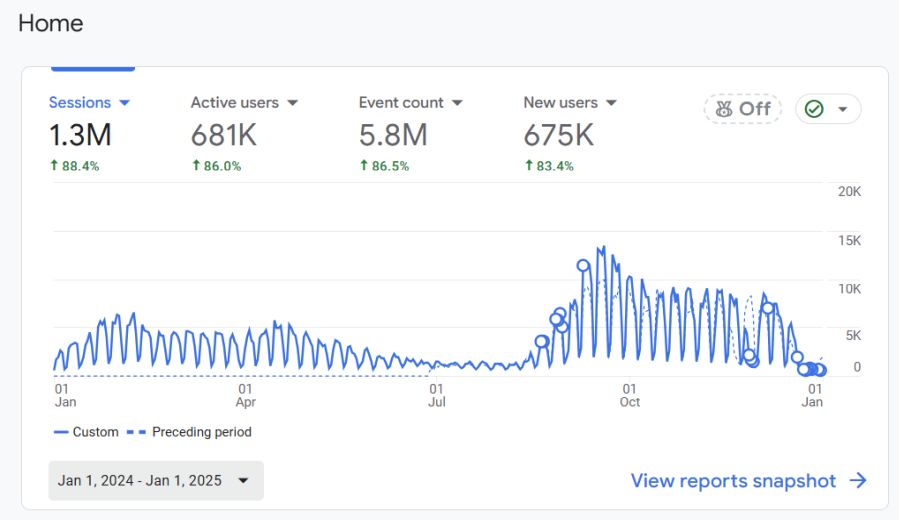Open the date range Jan 1, 2024 - Jan 1, 2025 picker

[155, 480]
